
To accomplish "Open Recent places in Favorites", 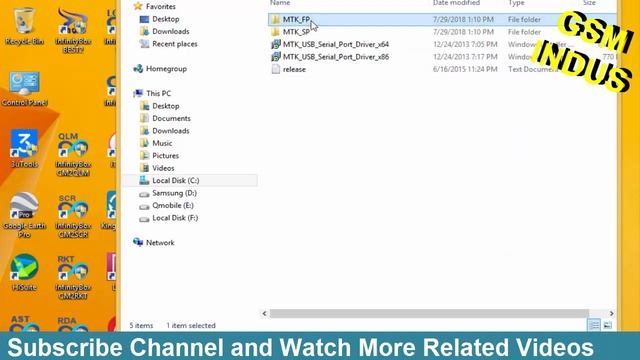I will point(175,44).
